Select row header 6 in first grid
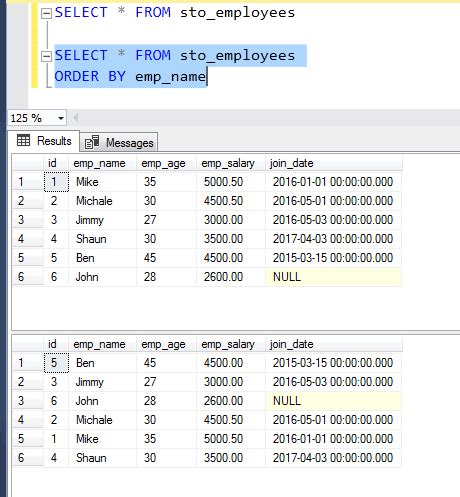Viewport: 460px width, 497px height. (x=28, y=277)
